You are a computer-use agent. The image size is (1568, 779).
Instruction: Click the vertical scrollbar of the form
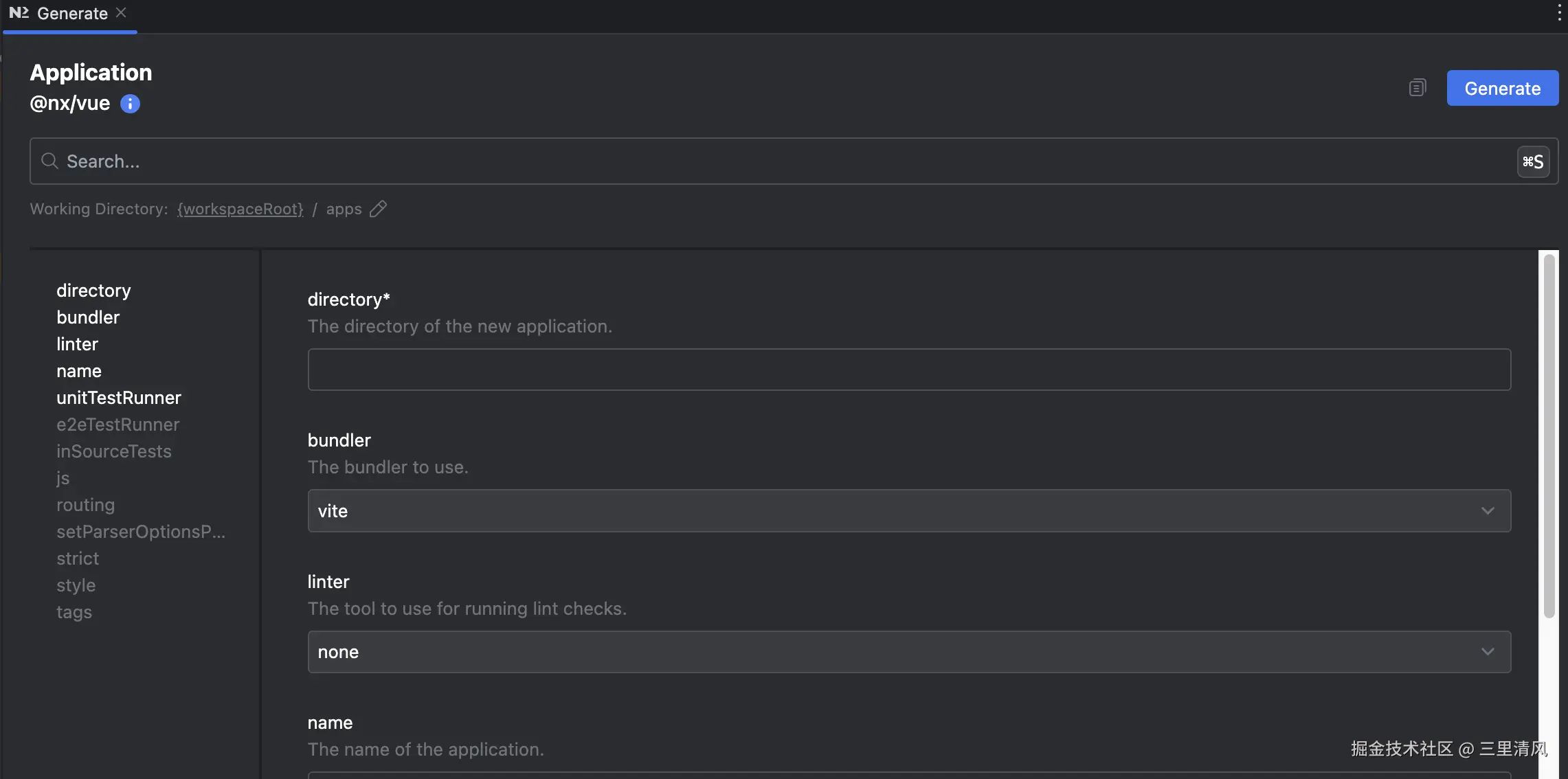pos(1549,436)
